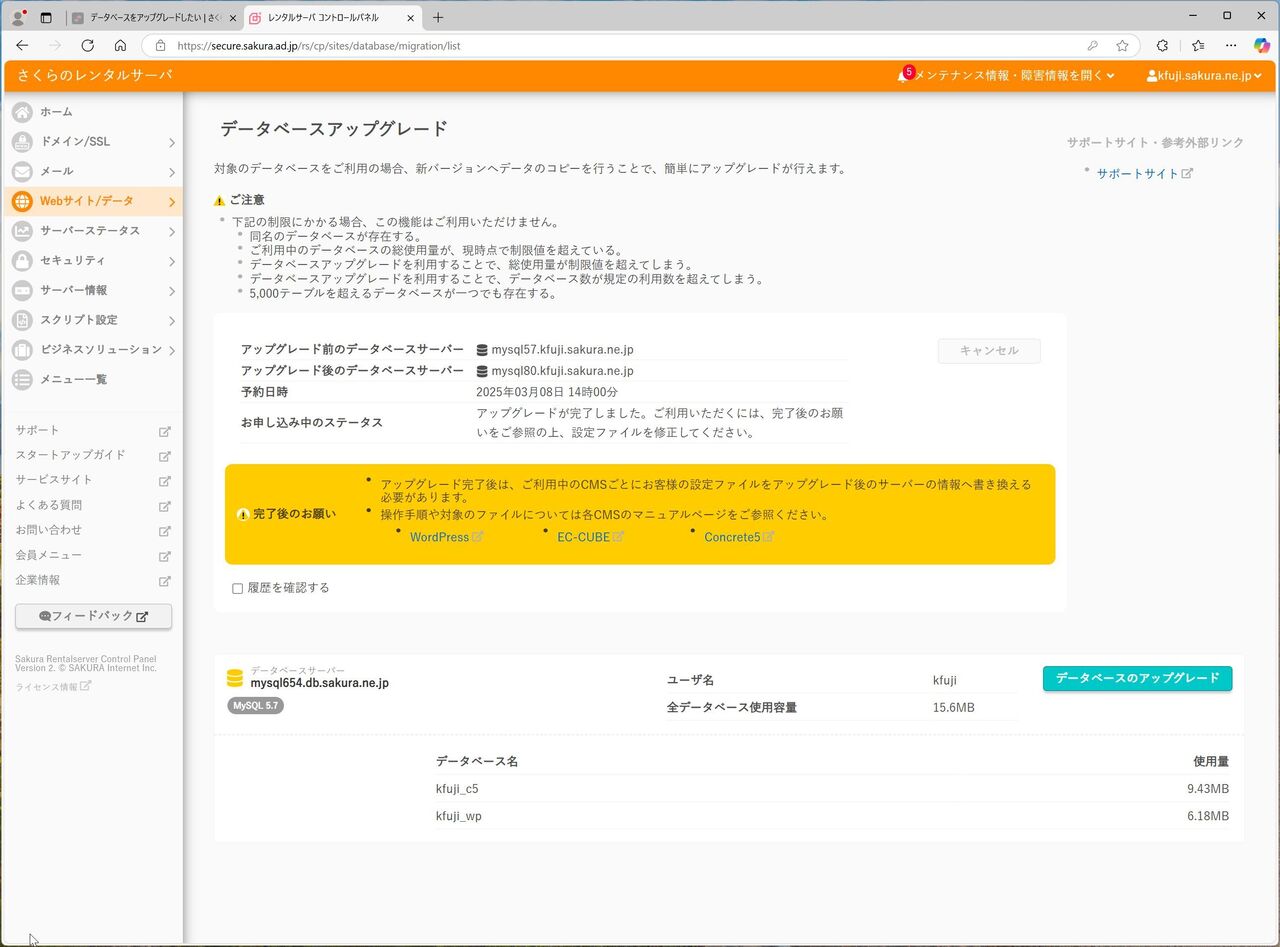1280x947 pixels.
Task: Click the chart icon beside サーバーステータス
Action: (22, 231)
